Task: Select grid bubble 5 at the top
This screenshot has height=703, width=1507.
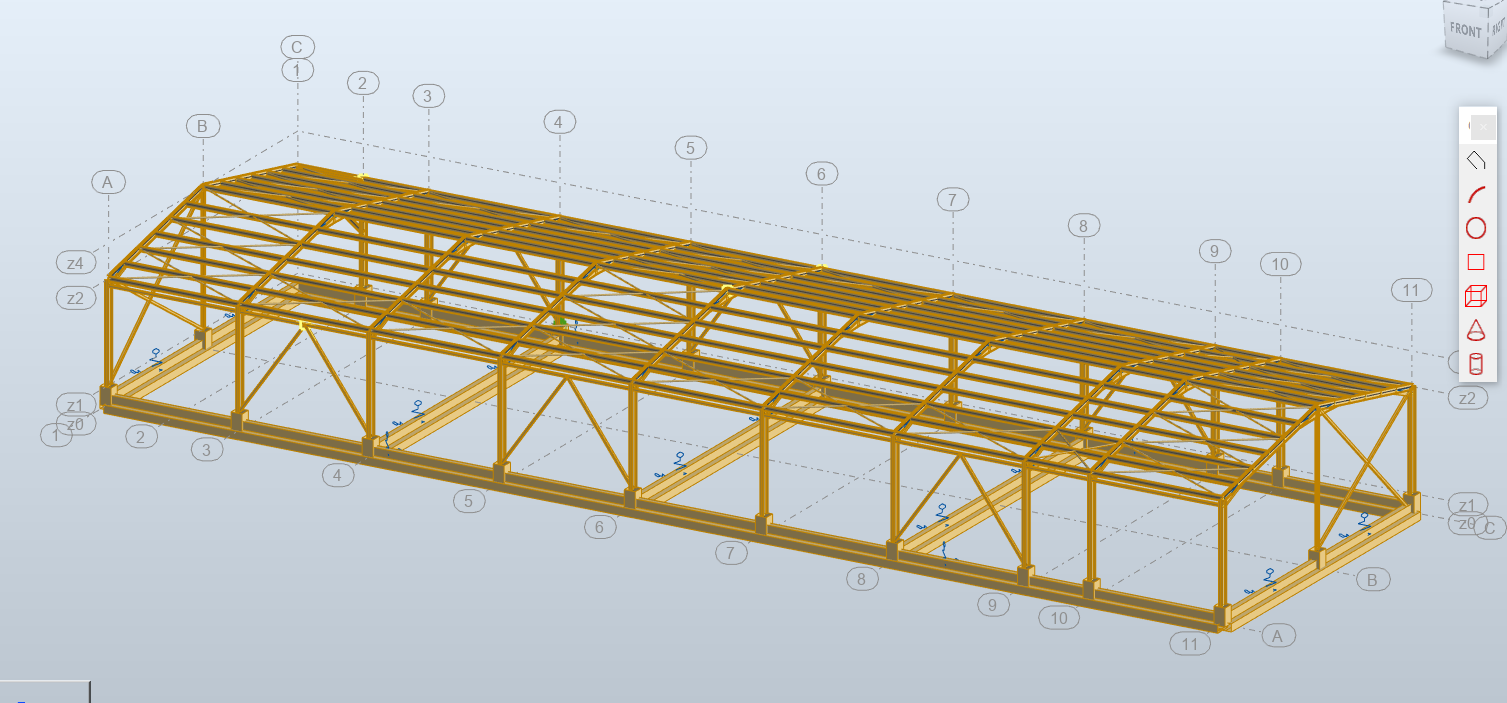Action: point(690,146)
